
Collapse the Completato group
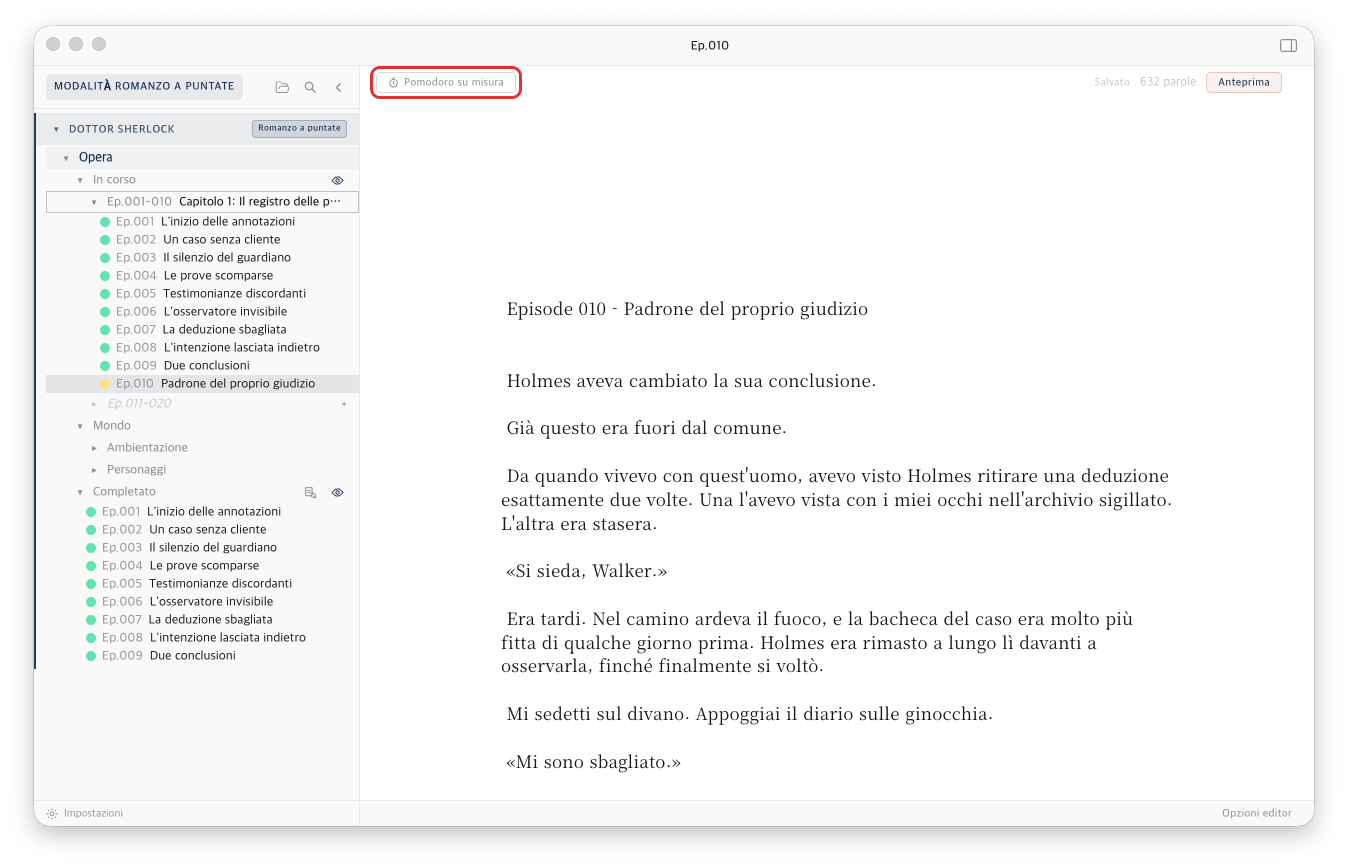(x=80, y=492)
